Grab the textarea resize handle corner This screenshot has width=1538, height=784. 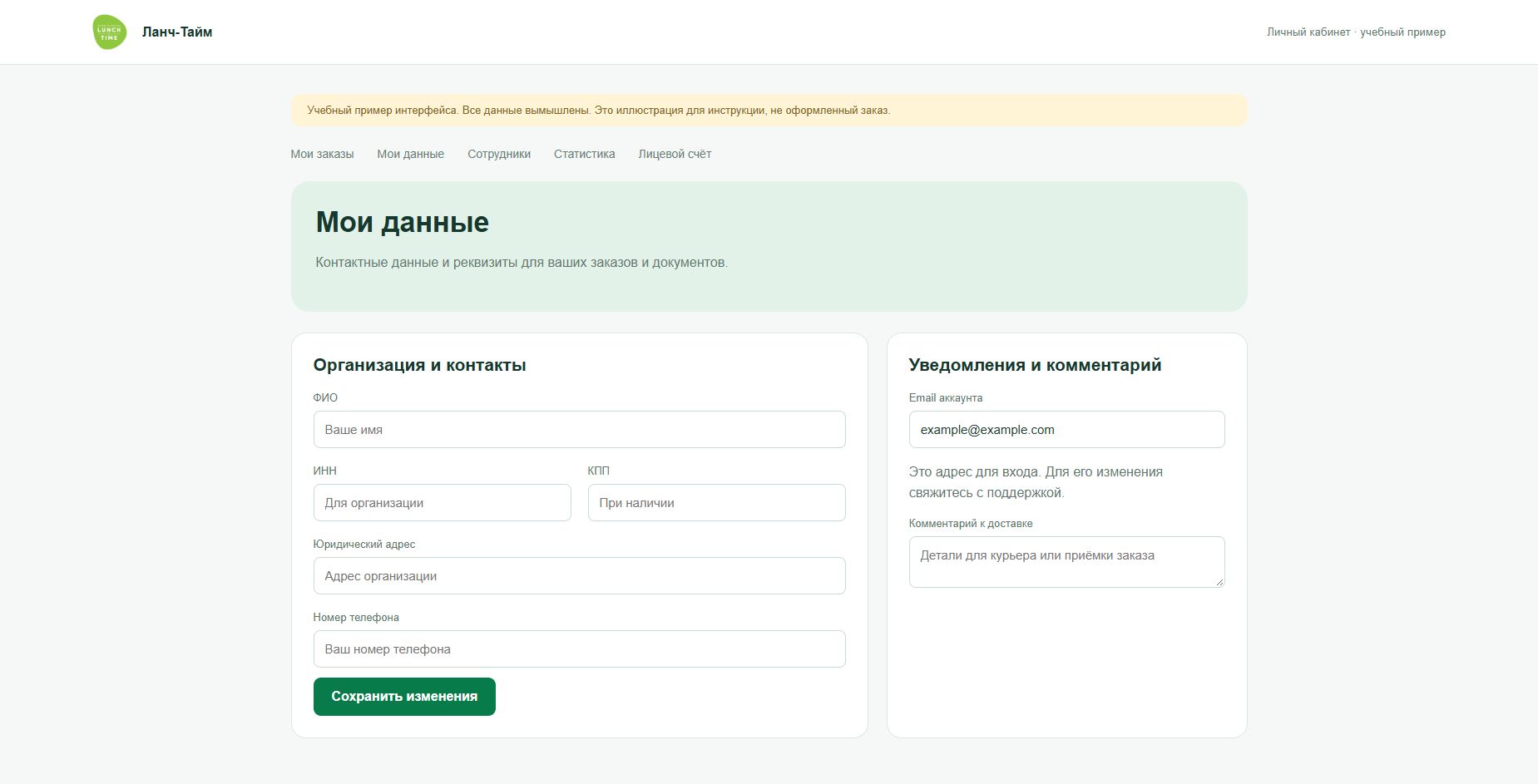[x=1219, y=583]
